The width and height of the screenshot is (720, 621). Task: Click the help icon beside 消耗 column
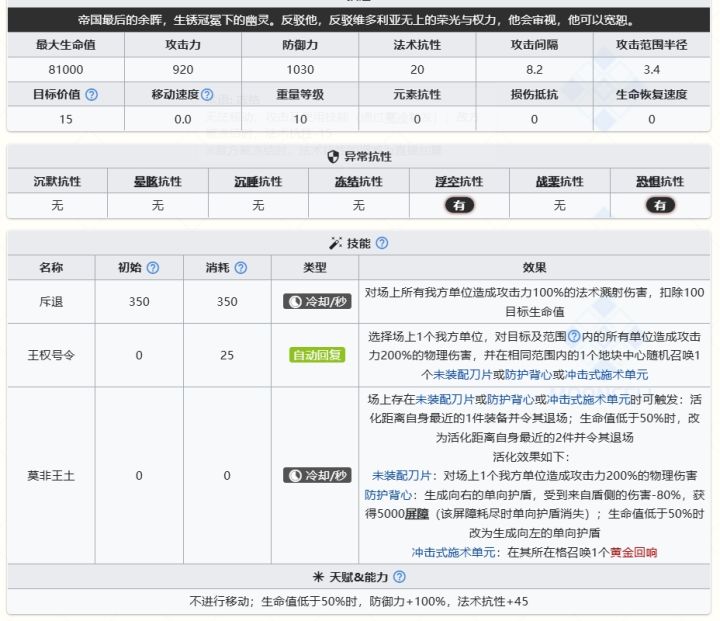click(x=241, y=268)
